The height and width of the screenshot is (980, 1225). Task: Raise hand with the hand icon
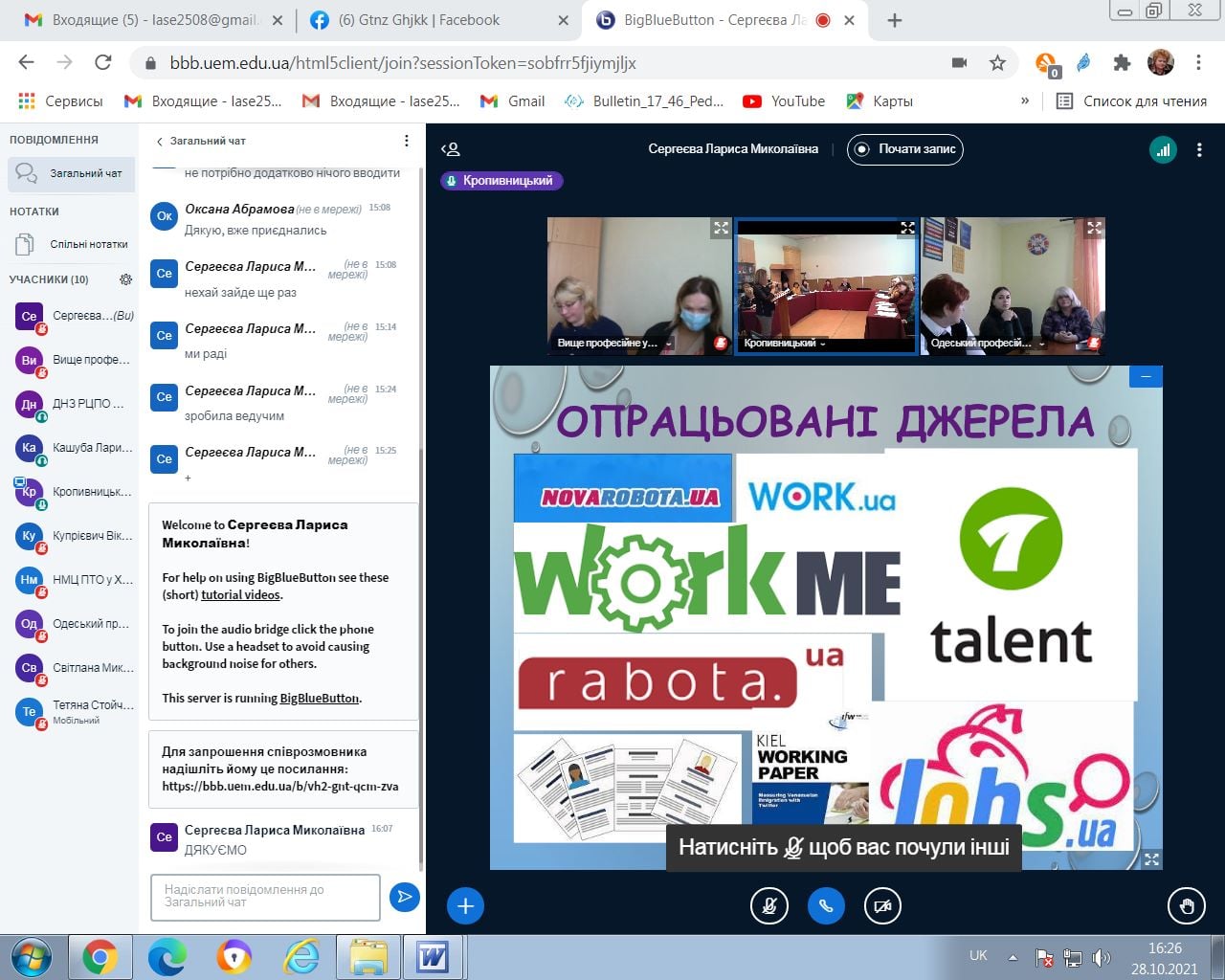tap(1187, 905)
